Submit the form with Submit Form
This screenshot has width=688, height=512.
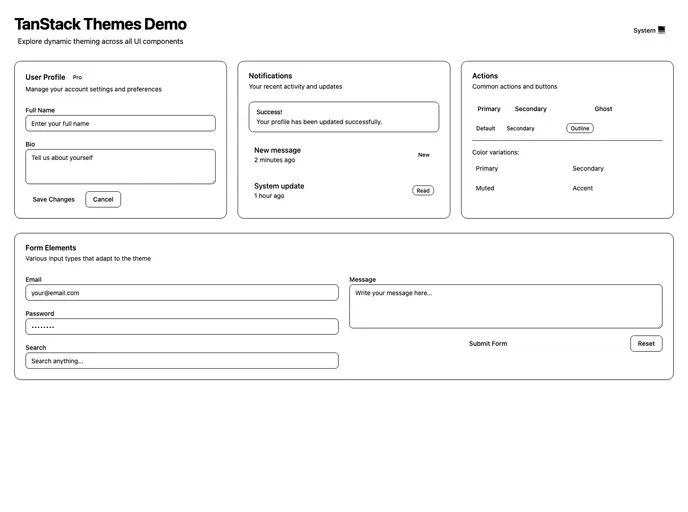488,344
